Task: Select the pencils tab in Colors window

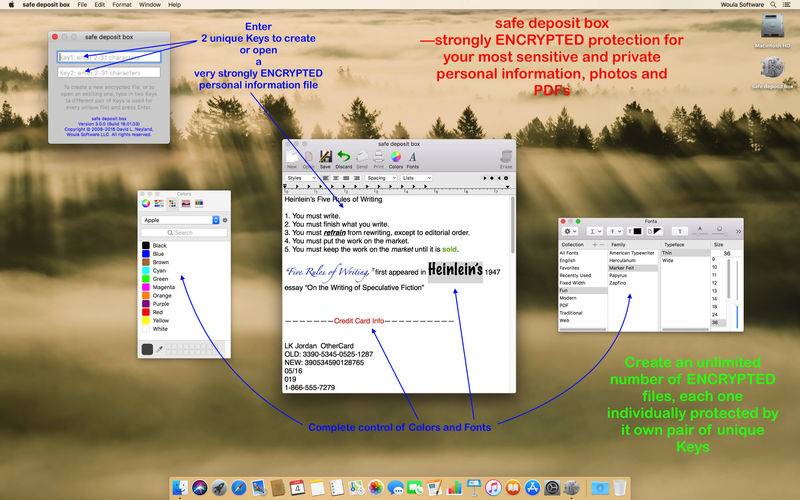Action: pos(199,204)
